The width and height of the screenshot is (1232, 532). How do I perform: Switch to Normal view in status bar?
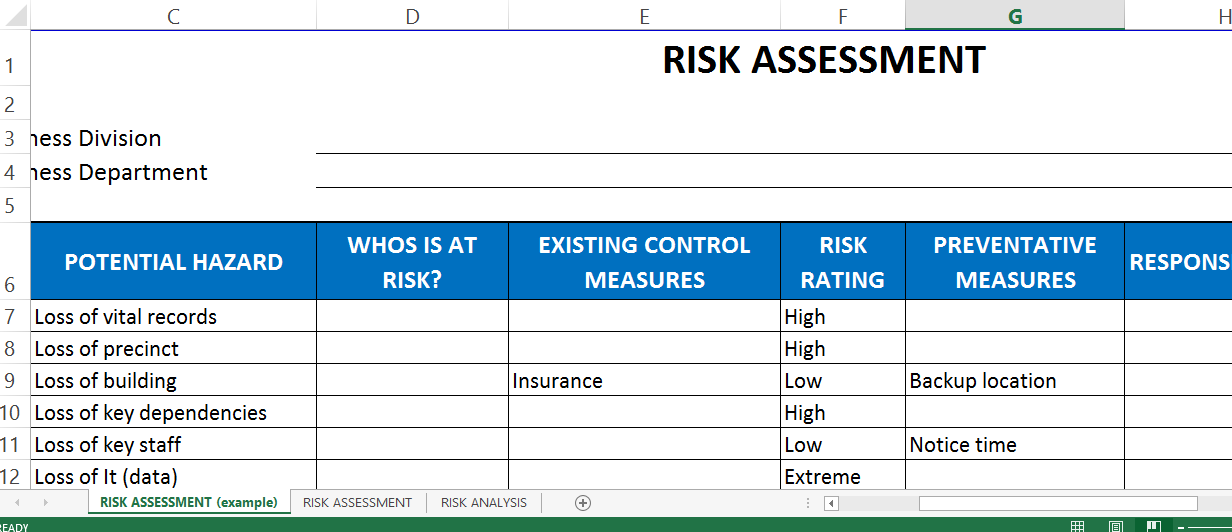click(x=1077, y=526)
